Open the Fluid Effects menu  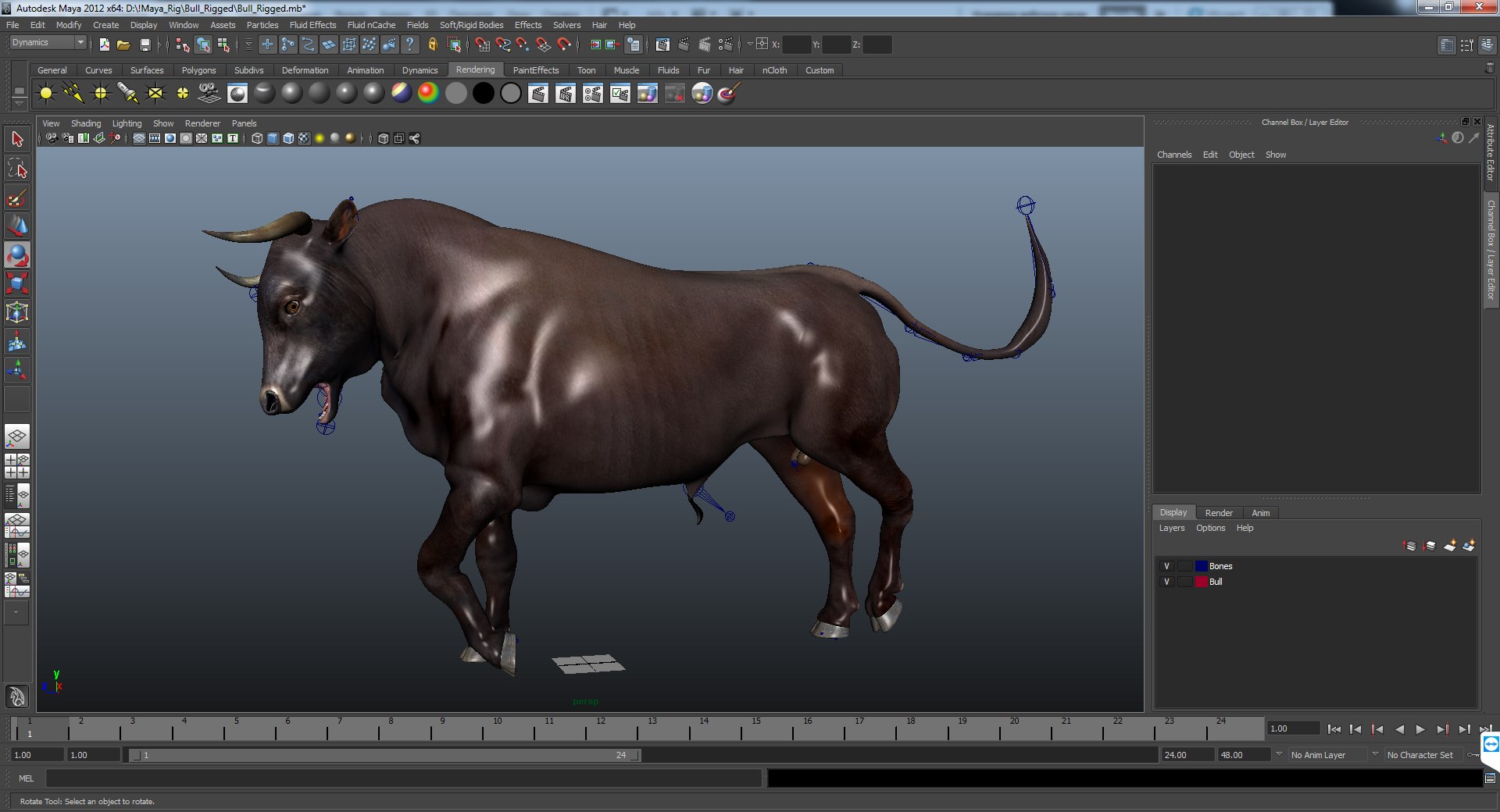coord(312,25)
